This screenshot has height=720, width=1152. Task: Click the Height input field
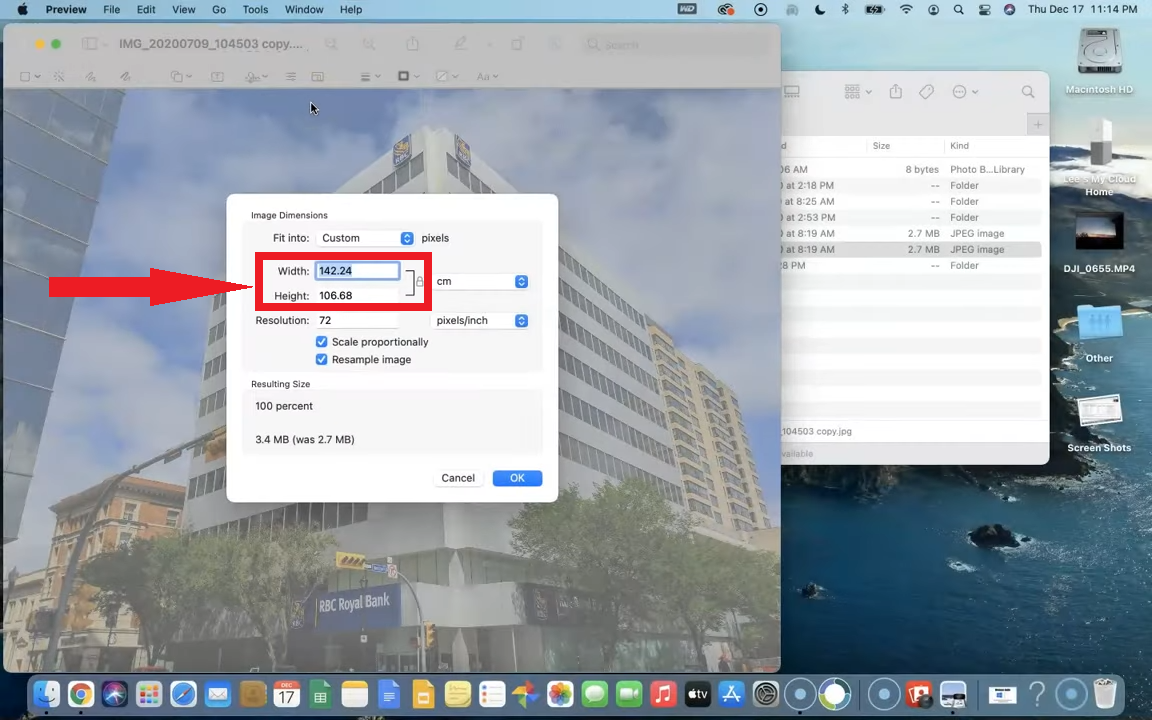(357, 295)
